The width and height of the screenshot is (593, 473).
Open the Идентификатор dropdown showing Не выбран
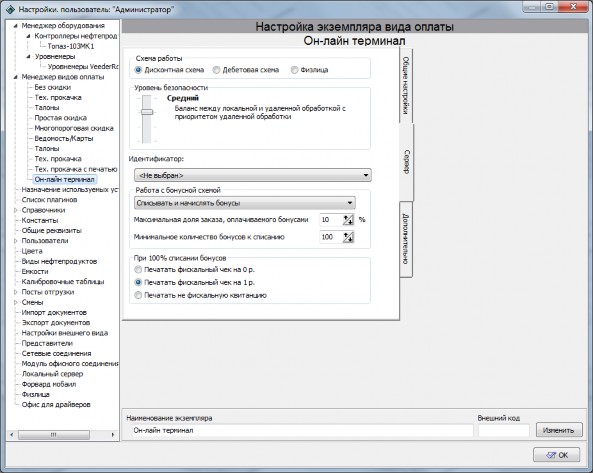(x=253, y=175)
